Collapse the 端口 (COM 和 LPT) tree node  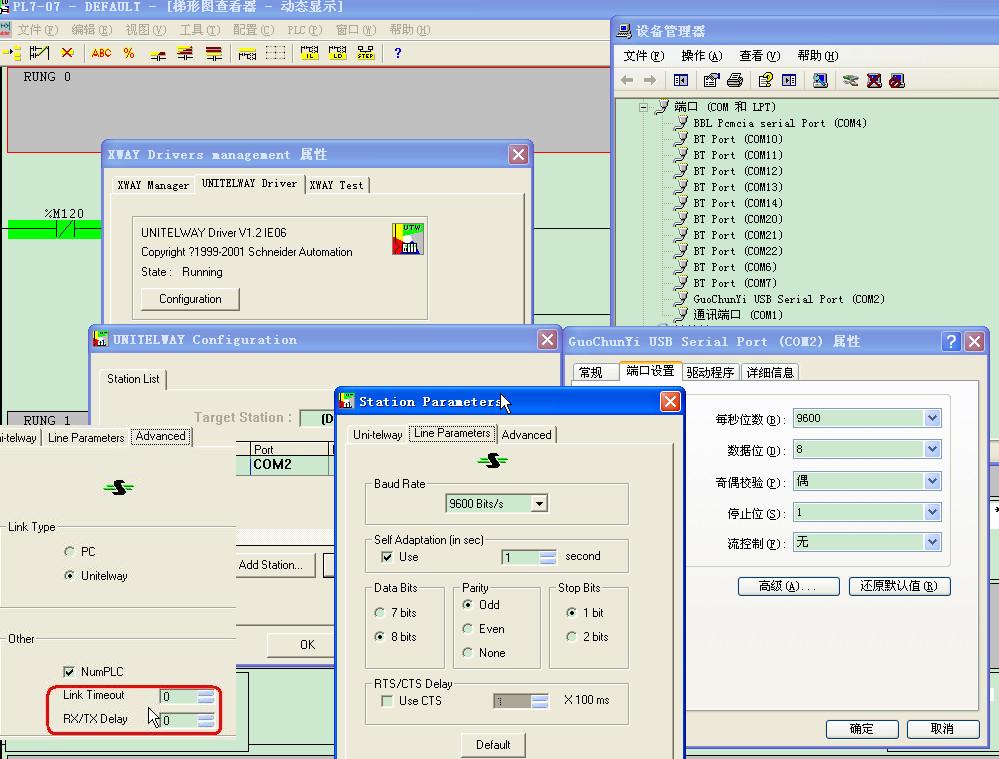[x=644, y=107]
